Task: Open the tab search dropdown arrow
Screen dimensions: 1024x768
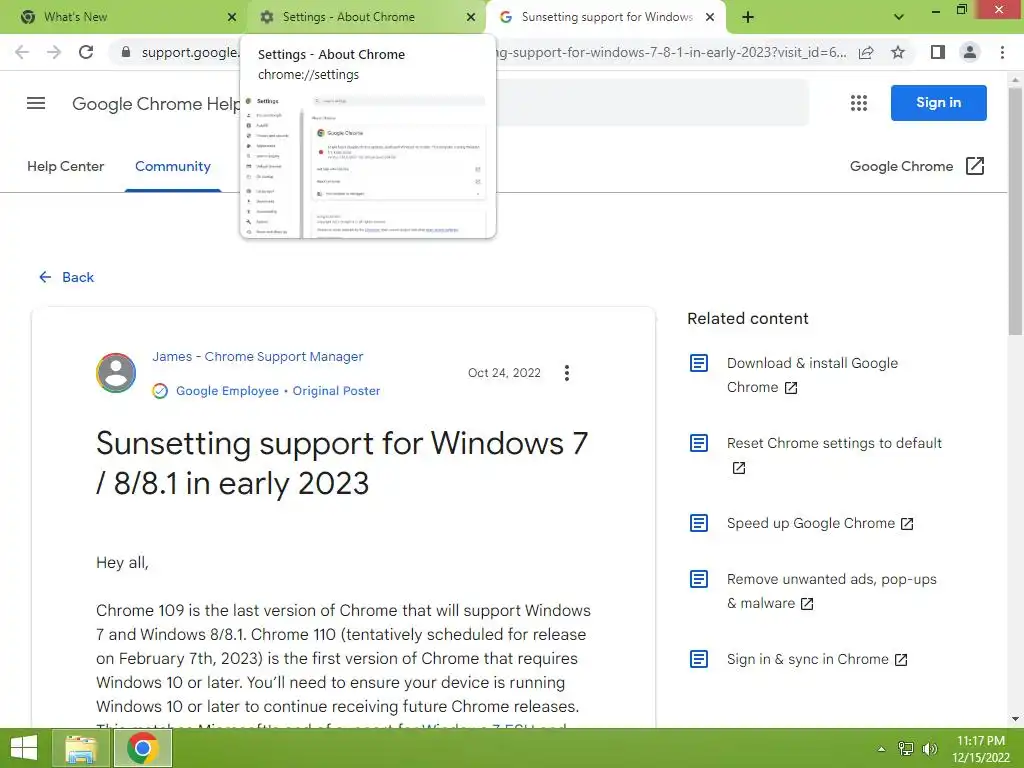Action: 899,17
